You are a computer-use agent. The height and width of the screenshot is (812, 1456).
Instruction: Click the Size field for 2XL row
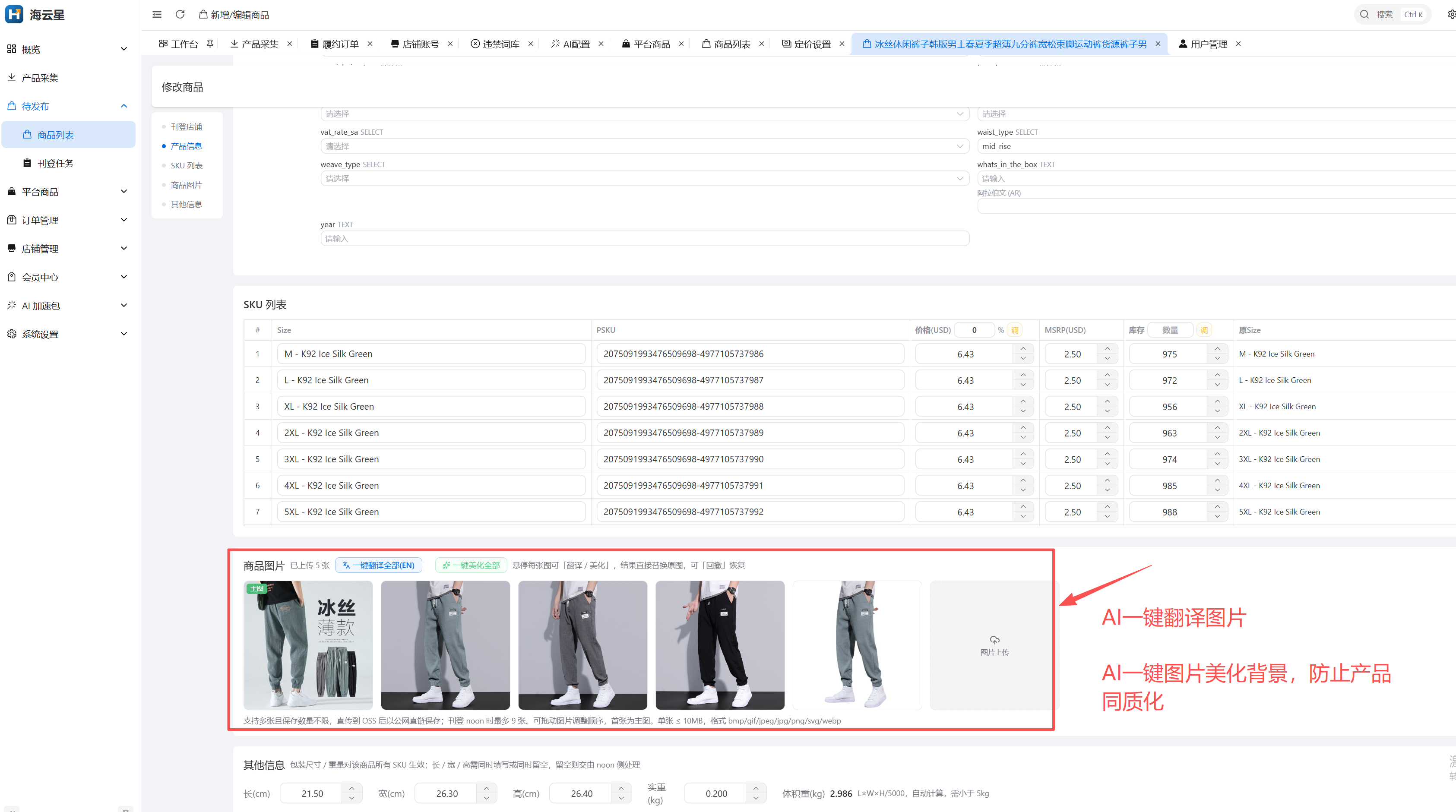431,433
